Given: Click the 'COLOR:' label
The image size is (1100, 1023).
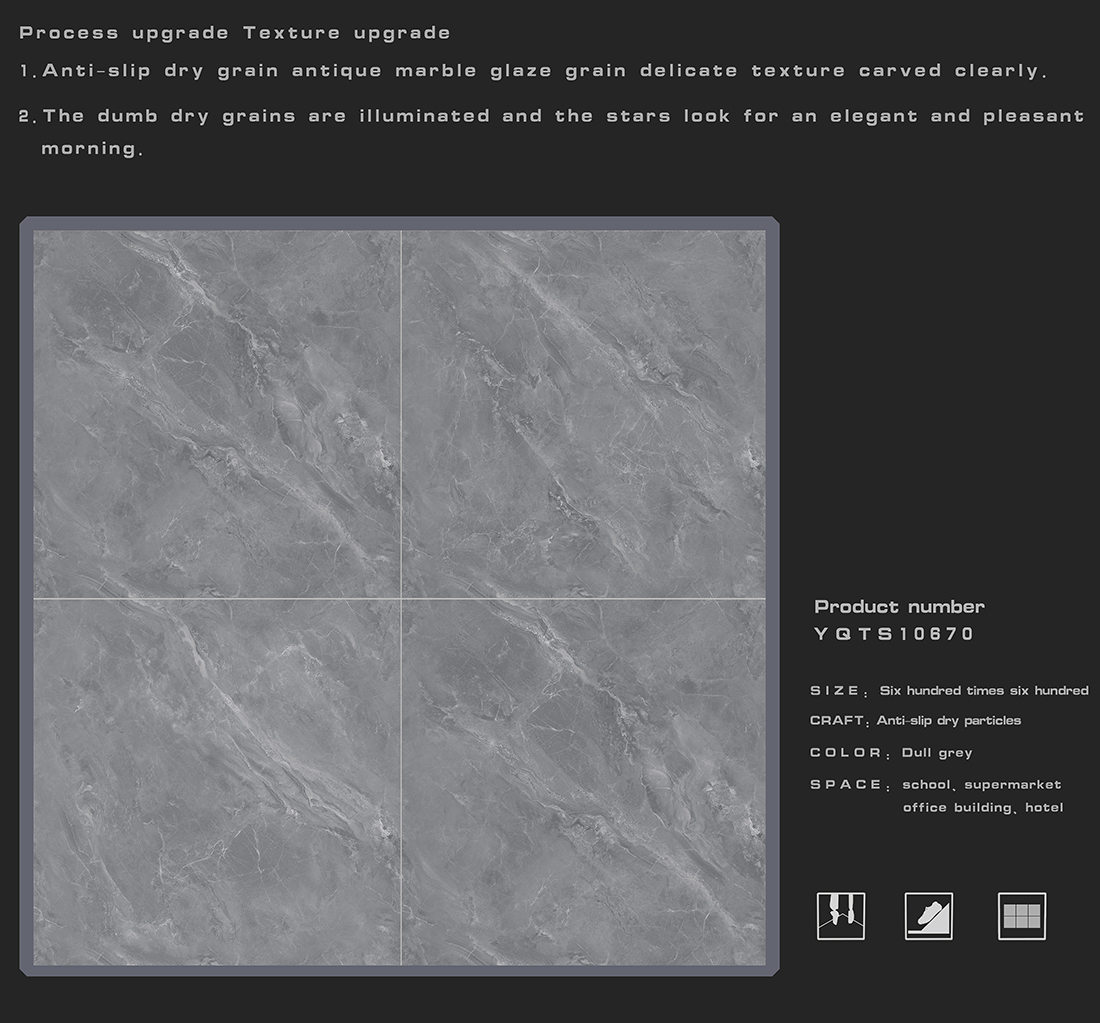Looking at the screenshot, I should click(x=850, y=753).
